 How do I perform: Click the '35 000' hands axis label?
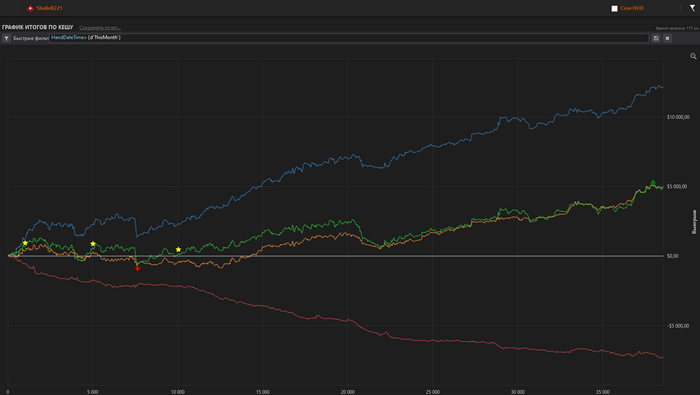603,392
